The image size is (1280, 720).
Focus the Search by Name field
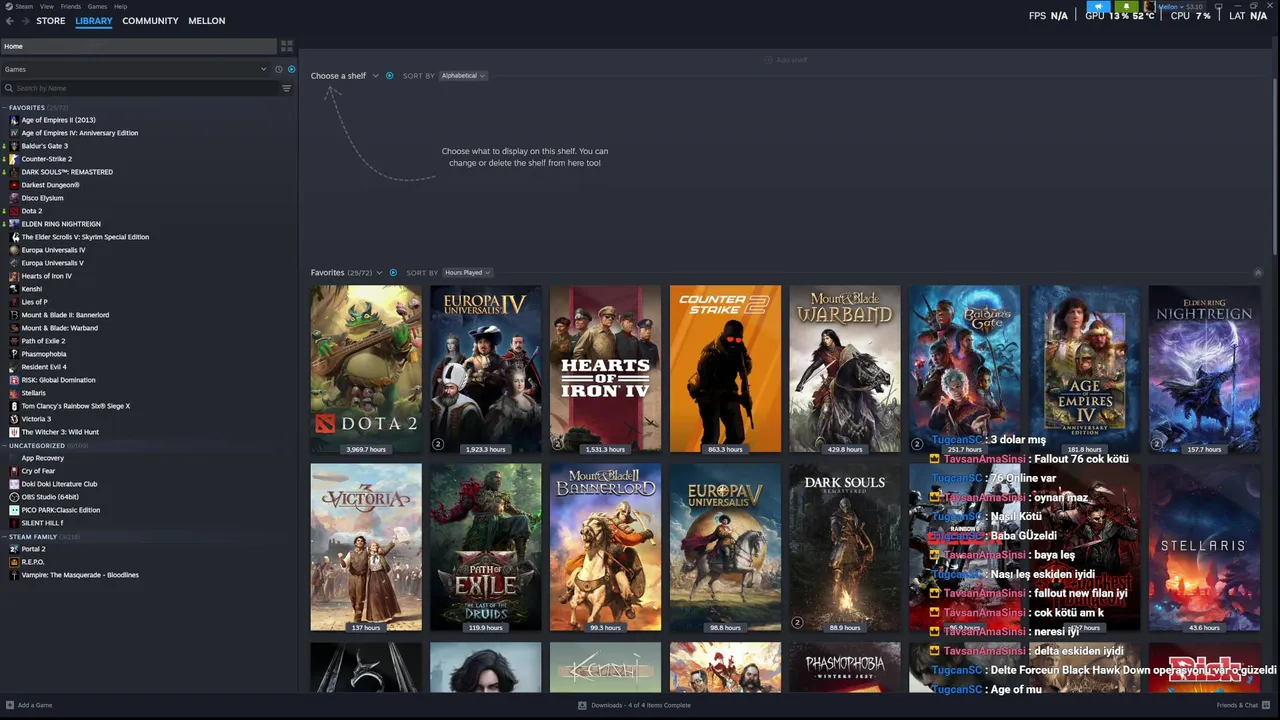[x=140, y=88]
